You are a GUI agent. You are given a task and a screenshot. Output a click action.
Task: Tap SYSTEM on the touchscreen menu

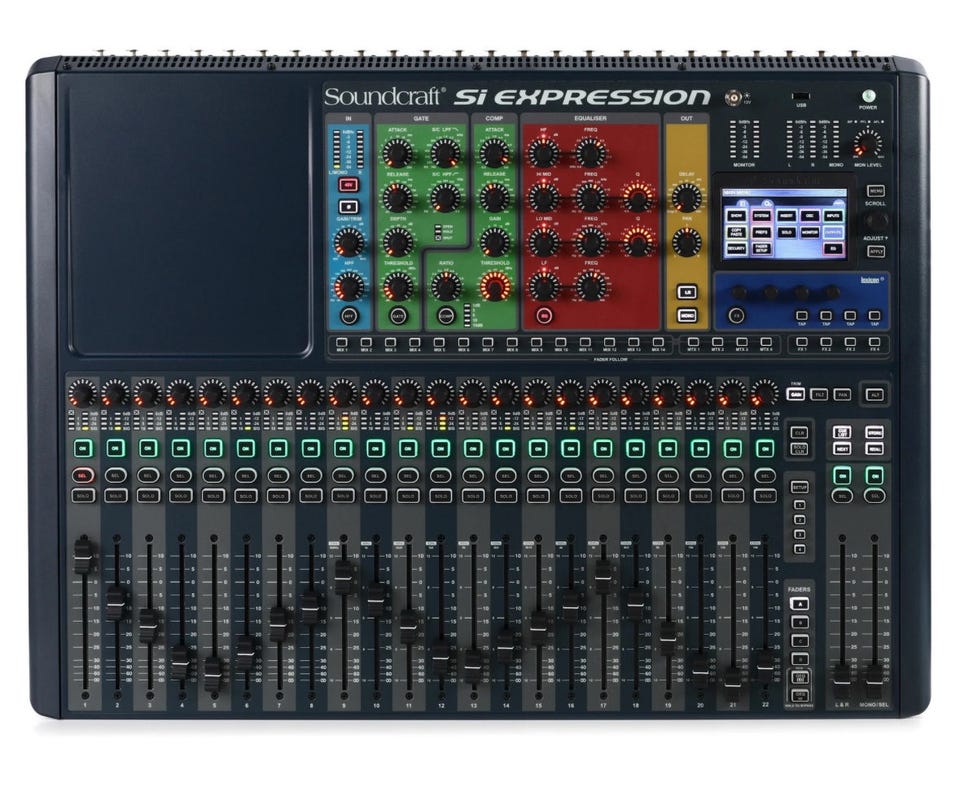(762, 214)
